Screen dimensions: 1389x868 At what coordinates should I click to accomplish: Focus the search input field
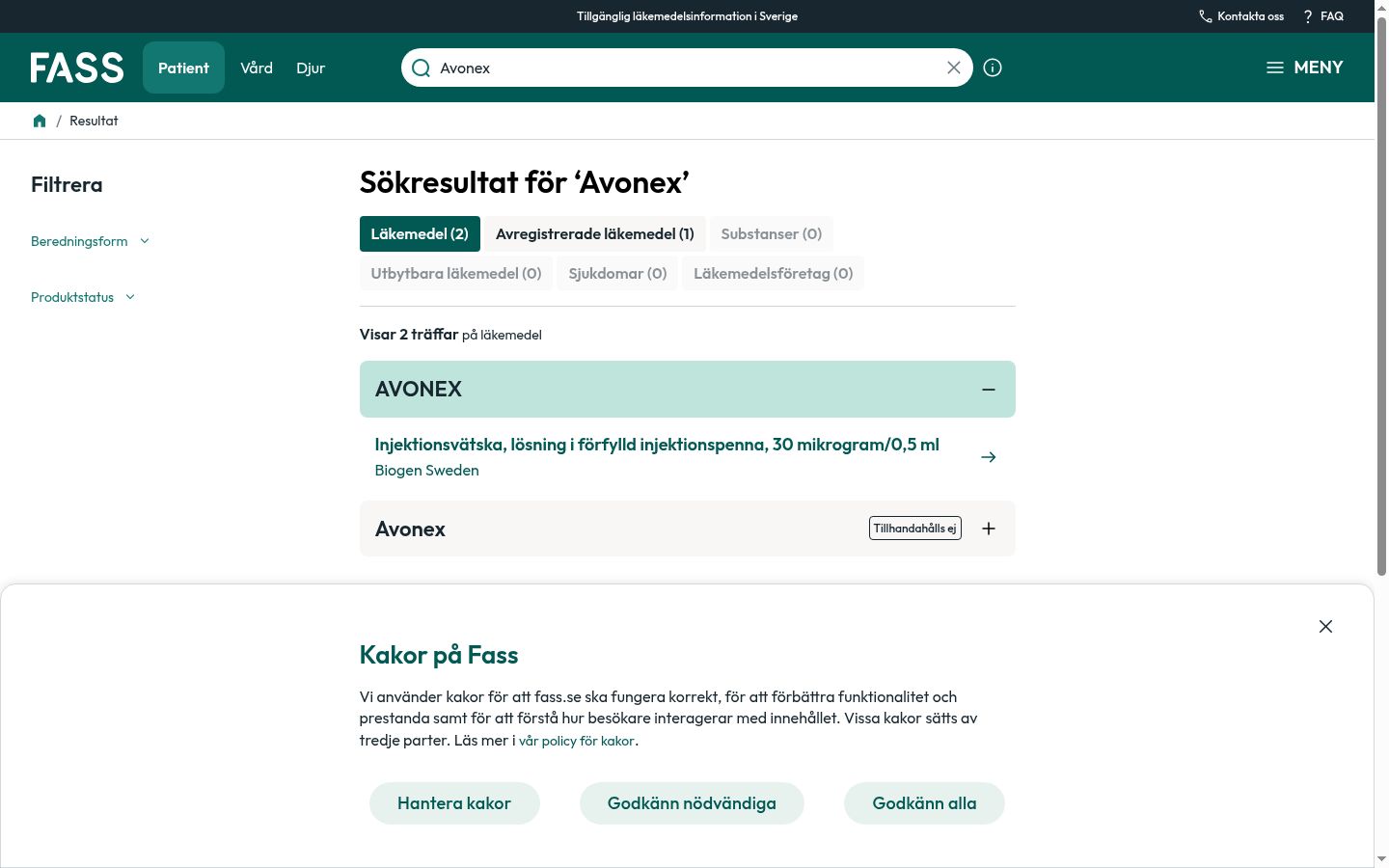pos(687,68)
